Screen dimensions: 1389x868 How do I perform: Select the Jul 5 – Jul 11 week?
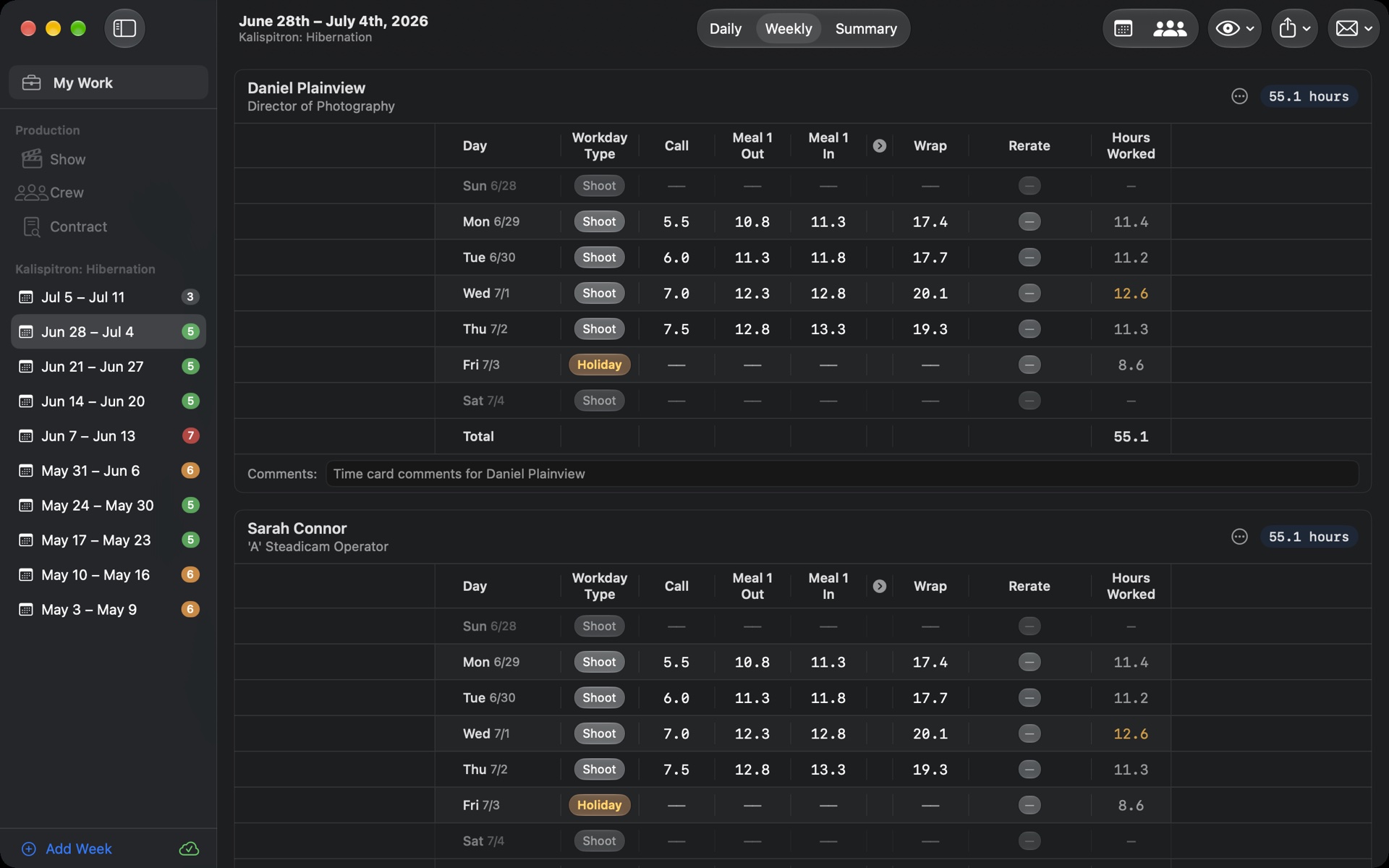tap(109, 297)
